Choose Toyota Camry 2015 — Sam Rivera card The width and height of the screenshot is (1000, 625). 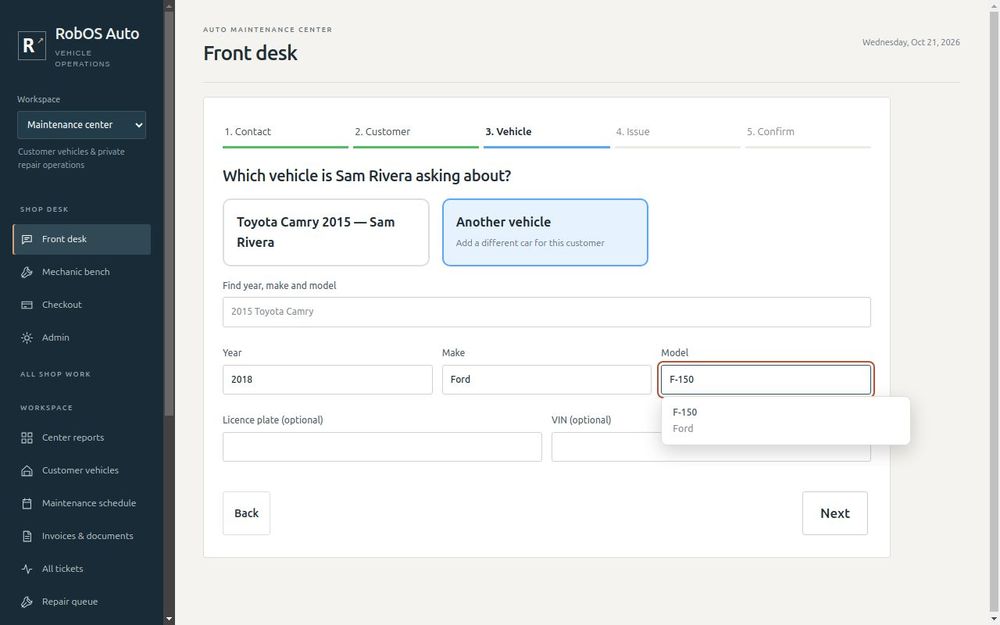[x=326, y=232]
